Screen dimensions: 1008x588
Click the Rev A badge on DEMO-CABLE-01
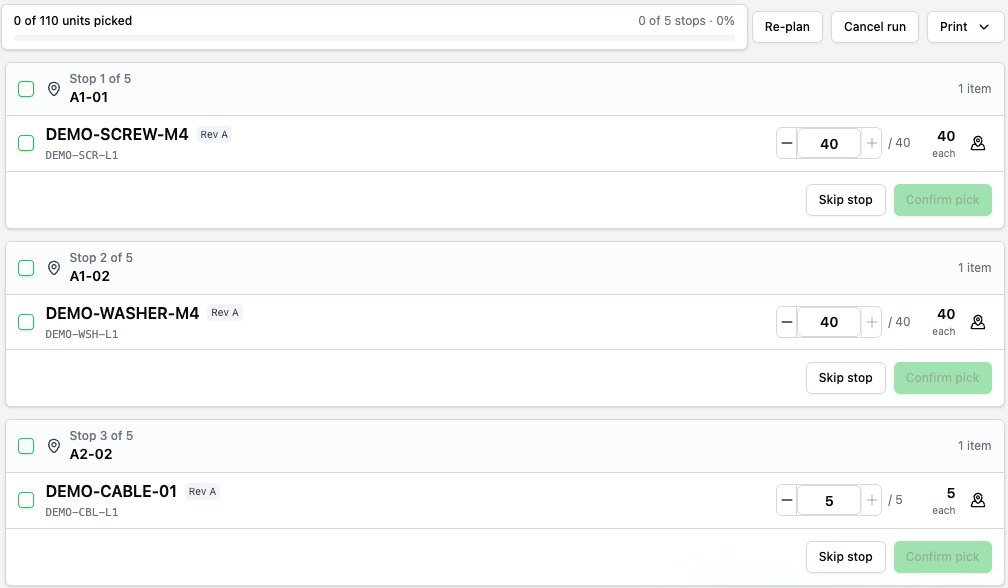point(202,491)
